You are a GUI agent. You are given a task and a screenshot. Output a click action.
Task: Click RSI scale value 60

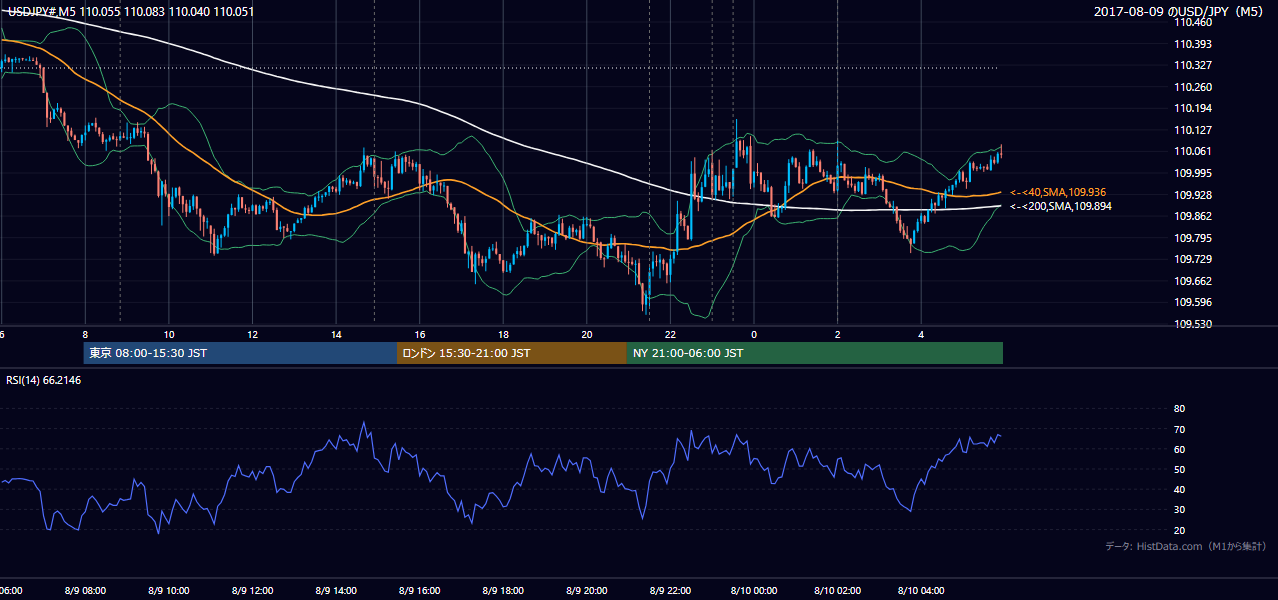1179,450
